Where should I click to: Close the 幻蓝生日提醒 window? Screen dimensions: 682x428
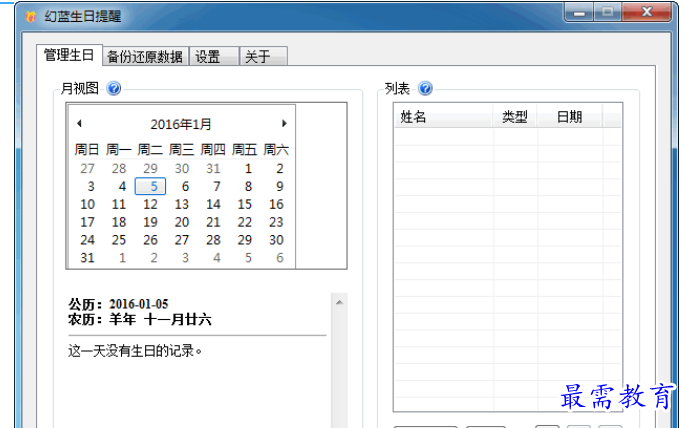click(647, 12)
